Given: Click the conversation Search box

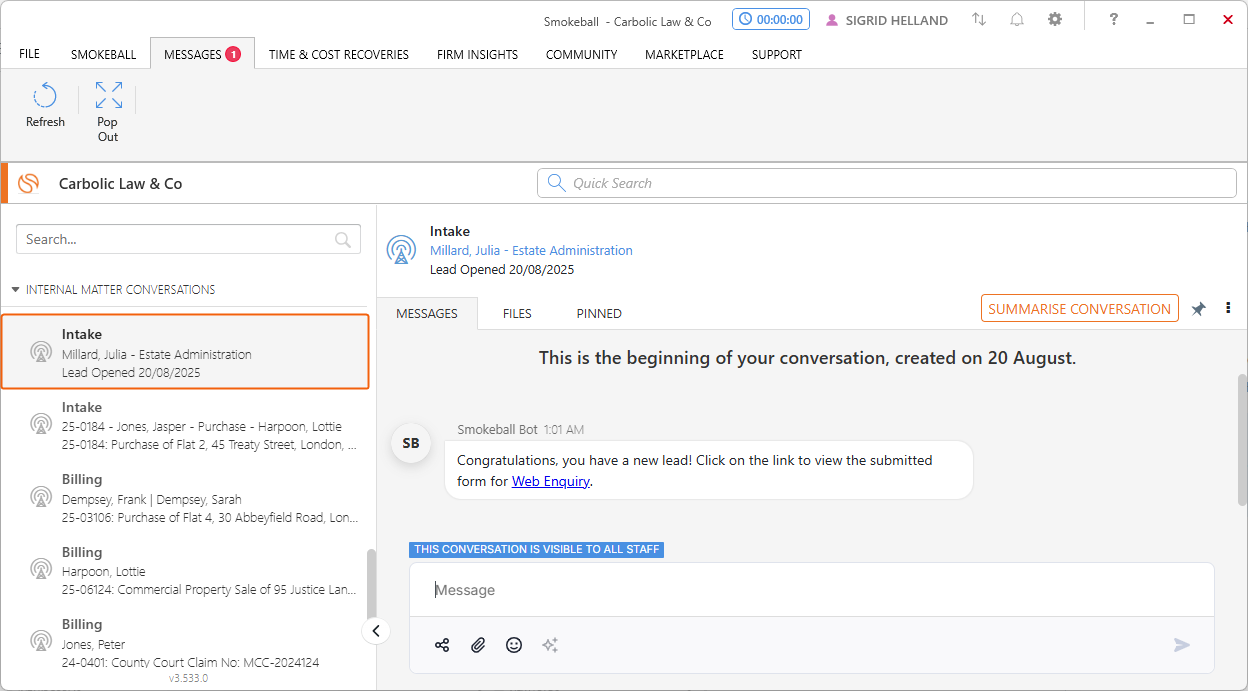Looking at the screenshot, I should tap(188, 239).
